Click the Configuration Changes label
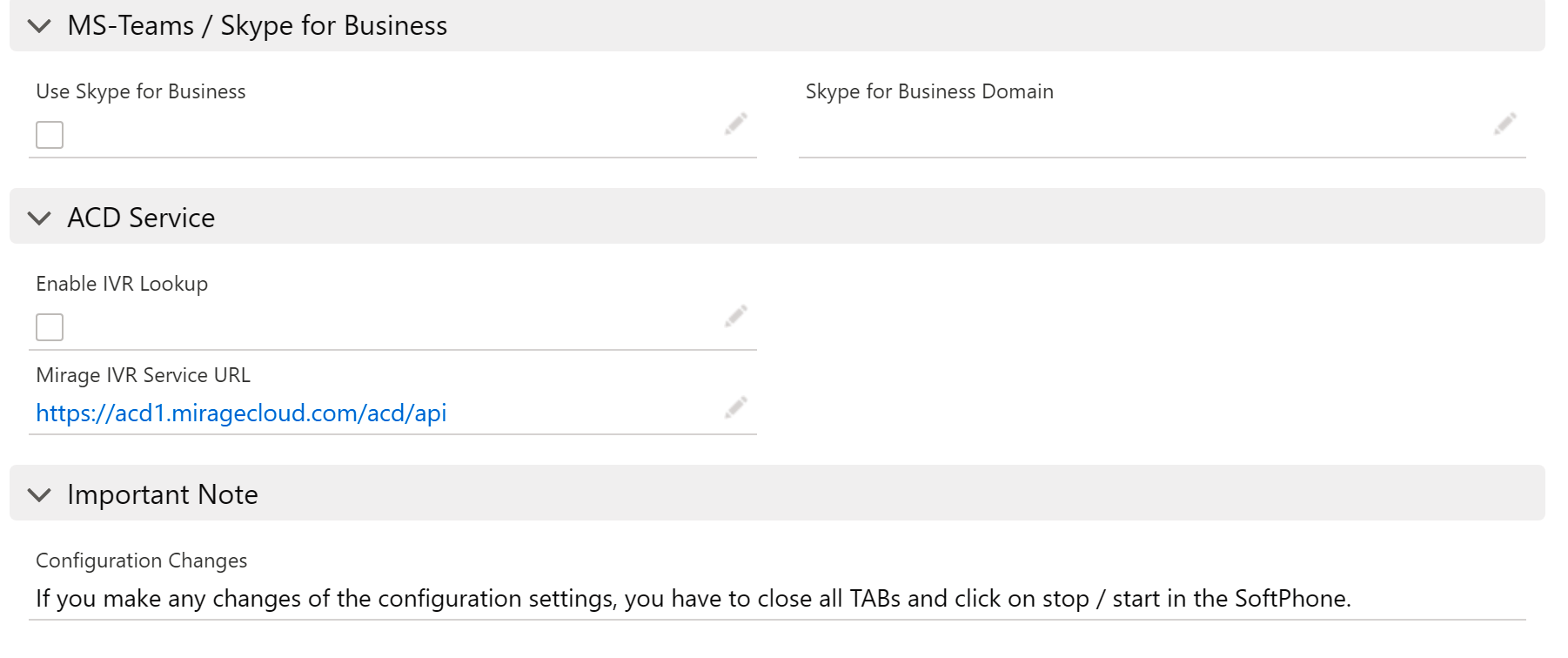 (x=142, y=561)
